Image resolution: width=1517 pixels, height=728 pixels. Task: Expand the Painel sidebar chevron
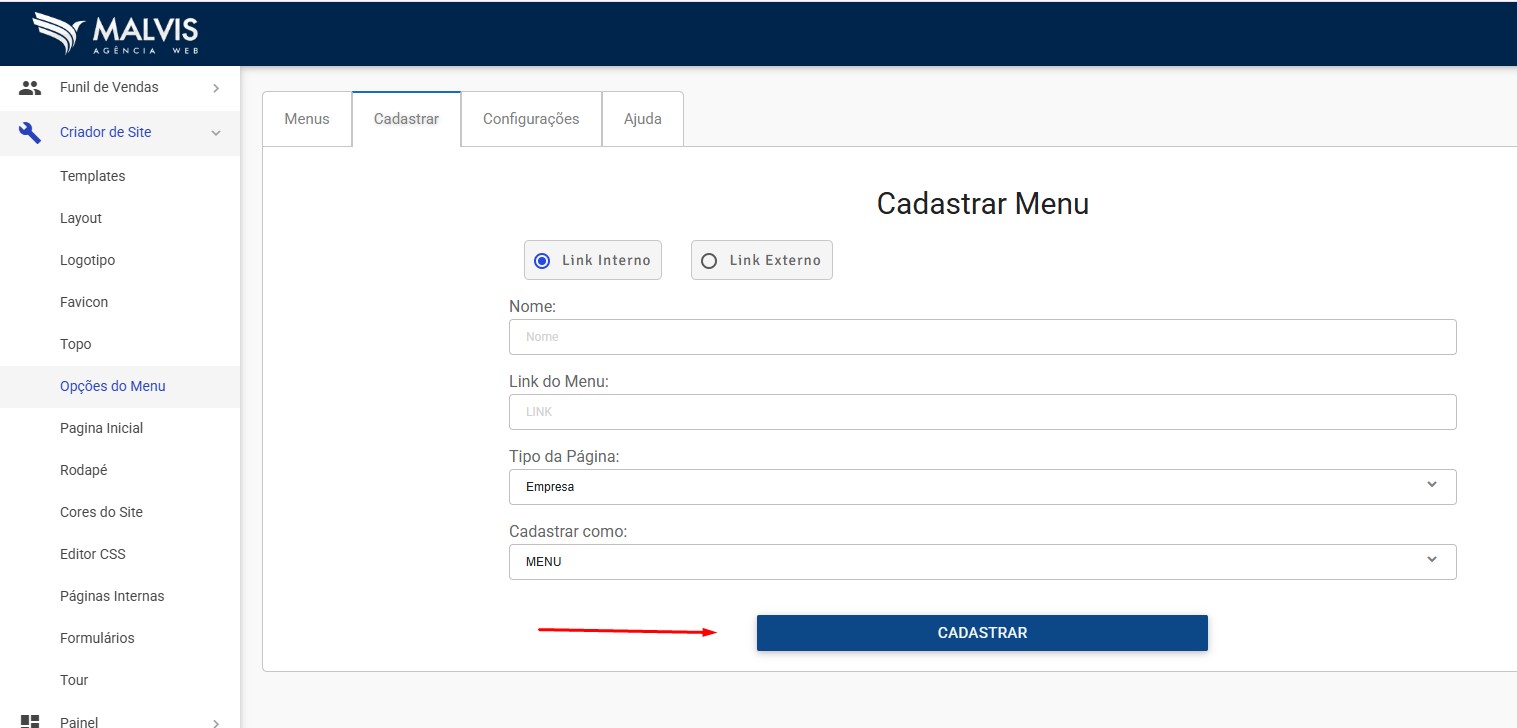(x=216, y=722)
